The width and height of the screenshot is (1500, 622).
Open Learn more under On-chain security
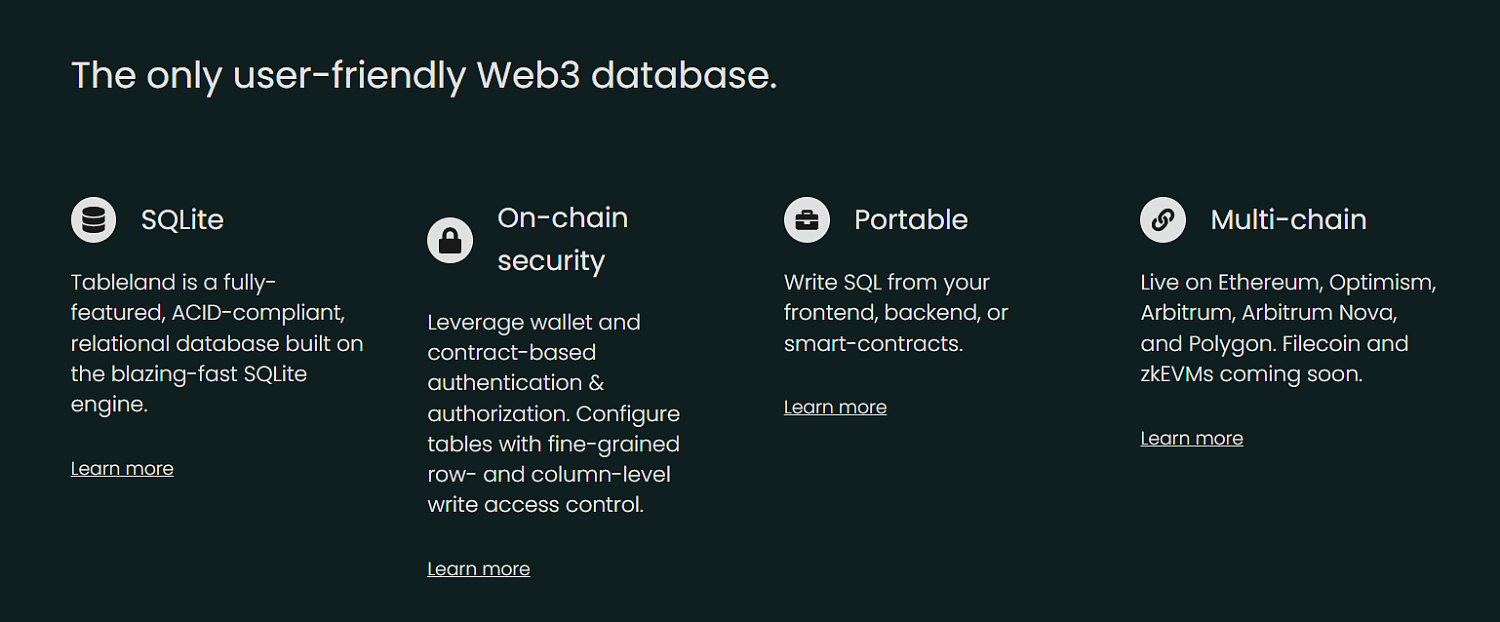pos(478,569)
